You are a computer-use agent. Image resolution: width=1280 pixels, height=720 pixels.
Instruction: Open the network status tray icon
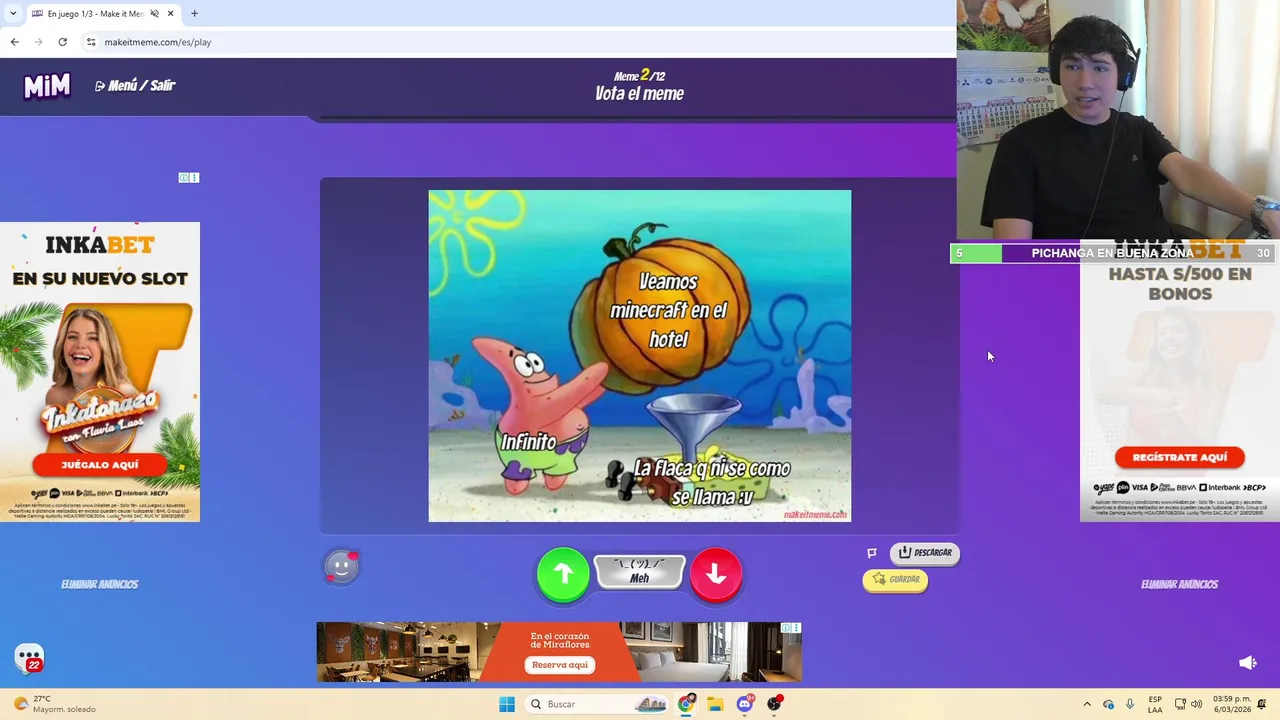1180,704
